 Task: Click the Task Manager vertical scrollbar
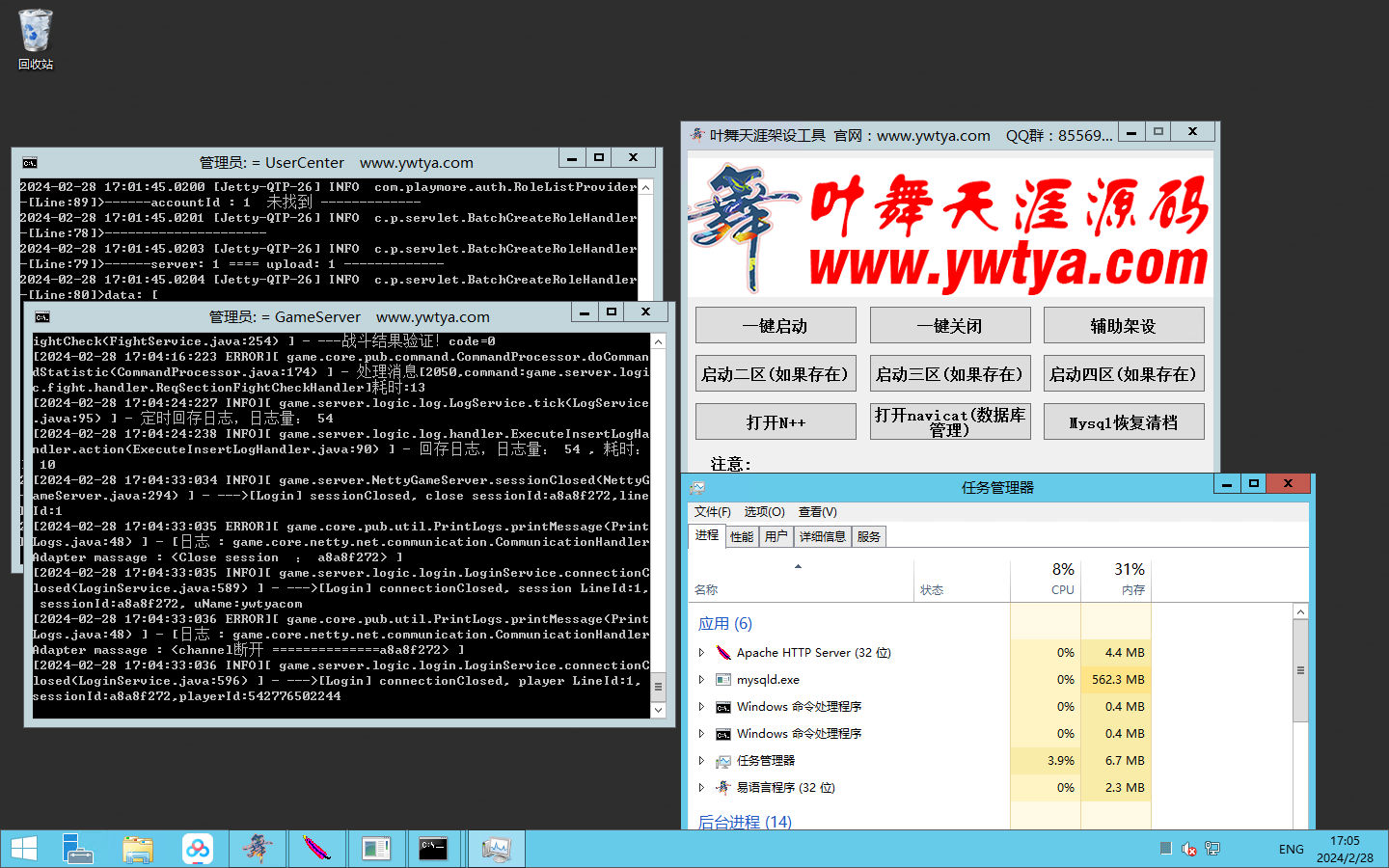1300,669
